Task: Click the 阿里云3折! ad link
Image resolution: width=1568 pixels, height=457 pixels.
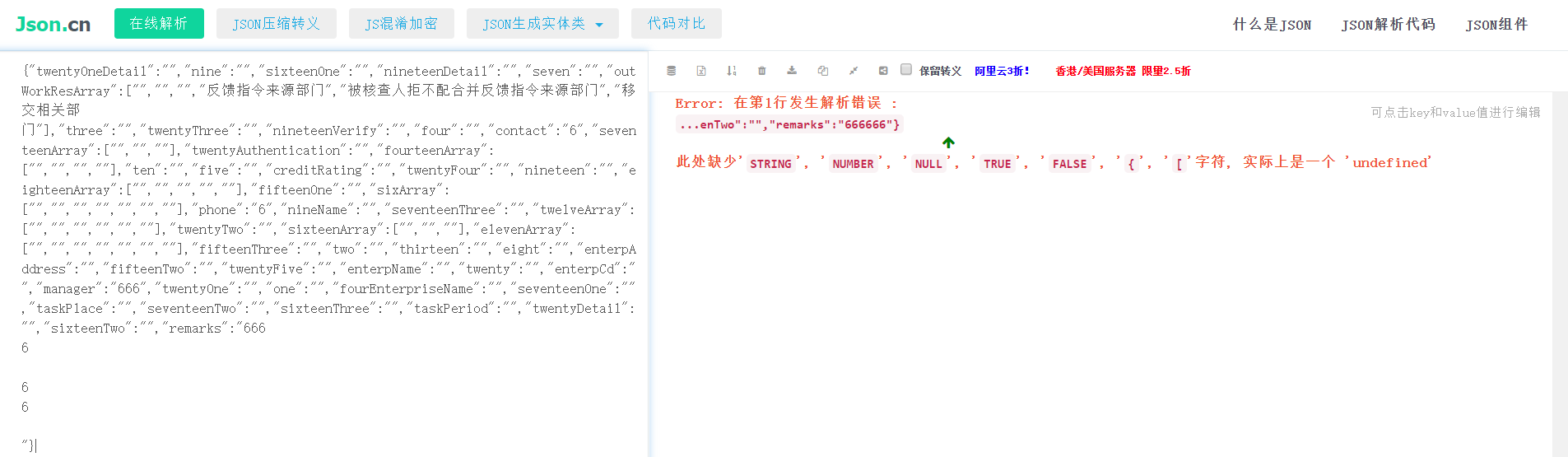Action: (1002, 71)
